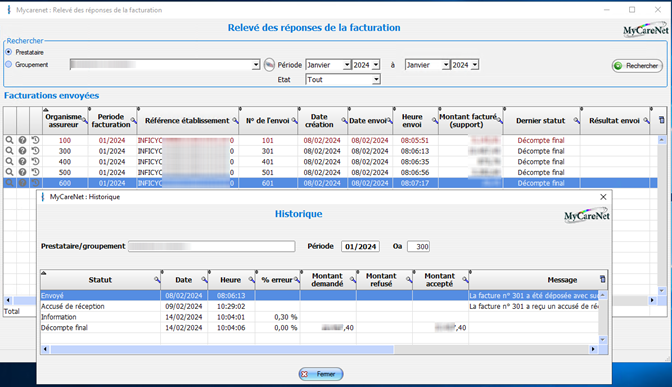Screen dimensions: 672x387
Task: Open details magnifier for organisme 300 row
Action: [9, 150]
